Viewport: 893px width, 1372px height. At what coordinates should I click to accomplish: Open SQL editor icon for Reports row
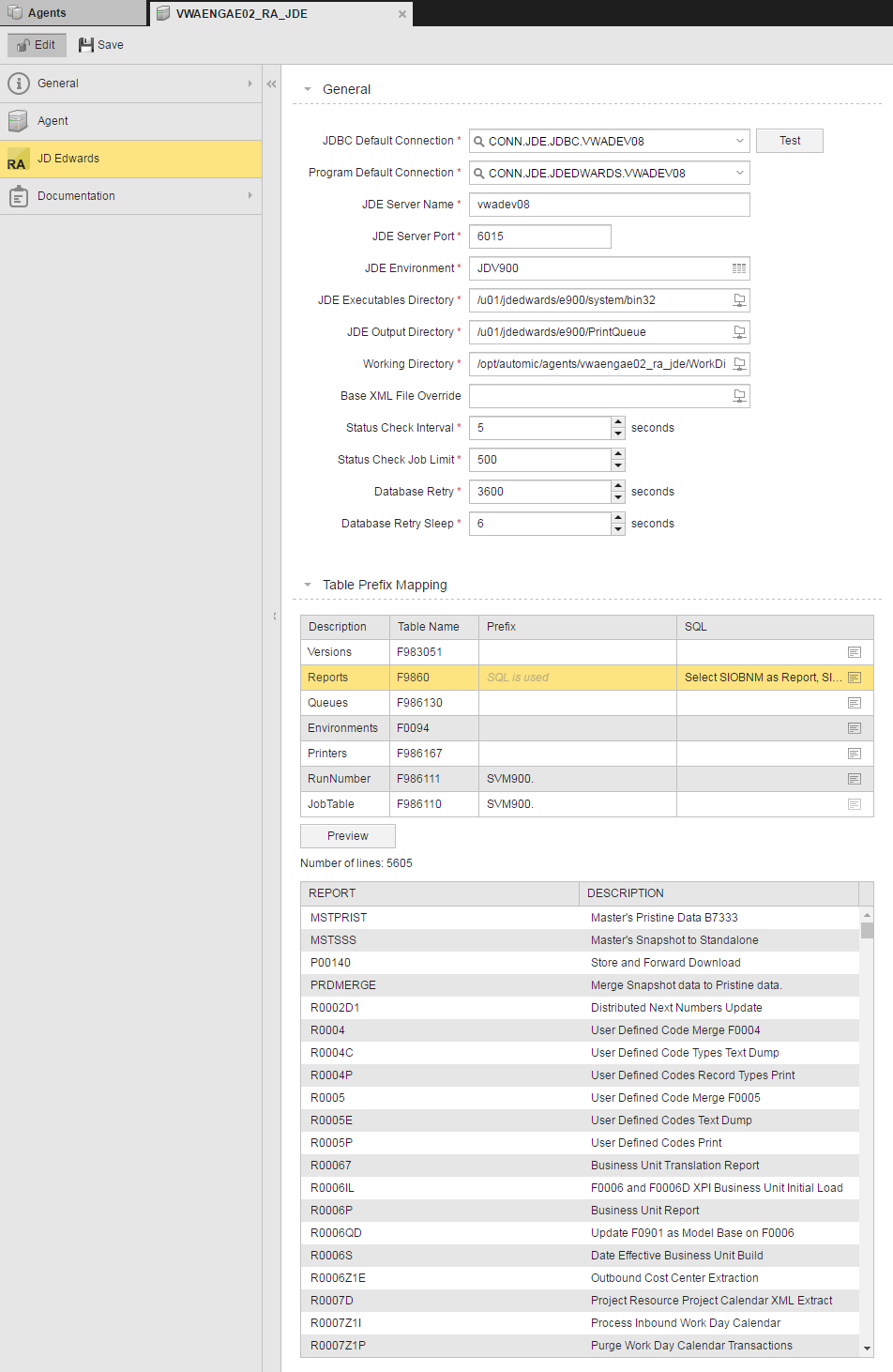tap(855, 678)
